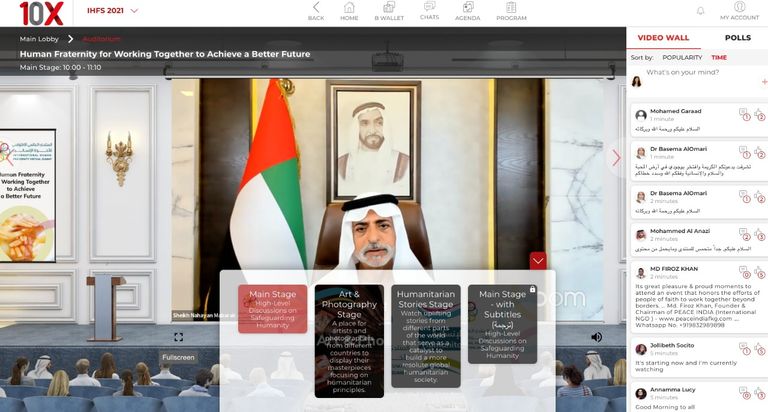Viewport: 768px width, 412px height.
Task: Collapse the stage selector with red chevron
Action: [x=538, y=261]
